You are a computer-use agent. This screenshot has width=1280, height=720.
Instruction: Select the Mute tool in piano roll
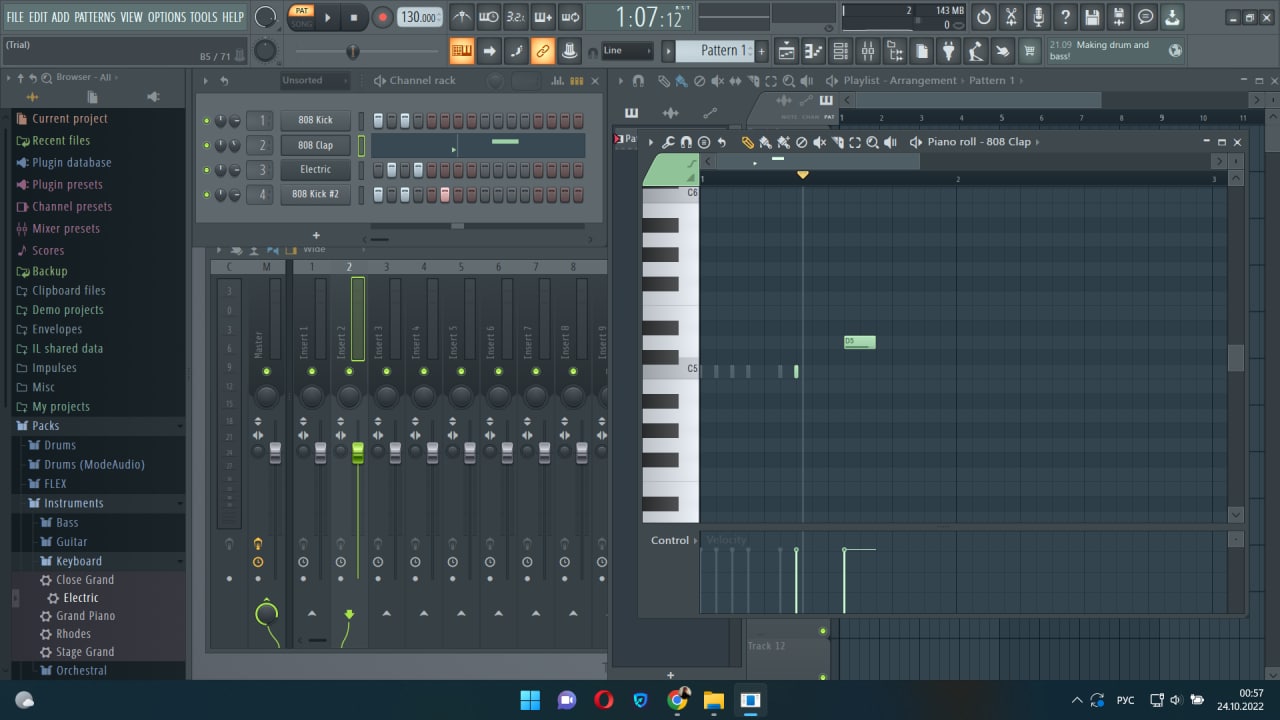coord(819,143)
